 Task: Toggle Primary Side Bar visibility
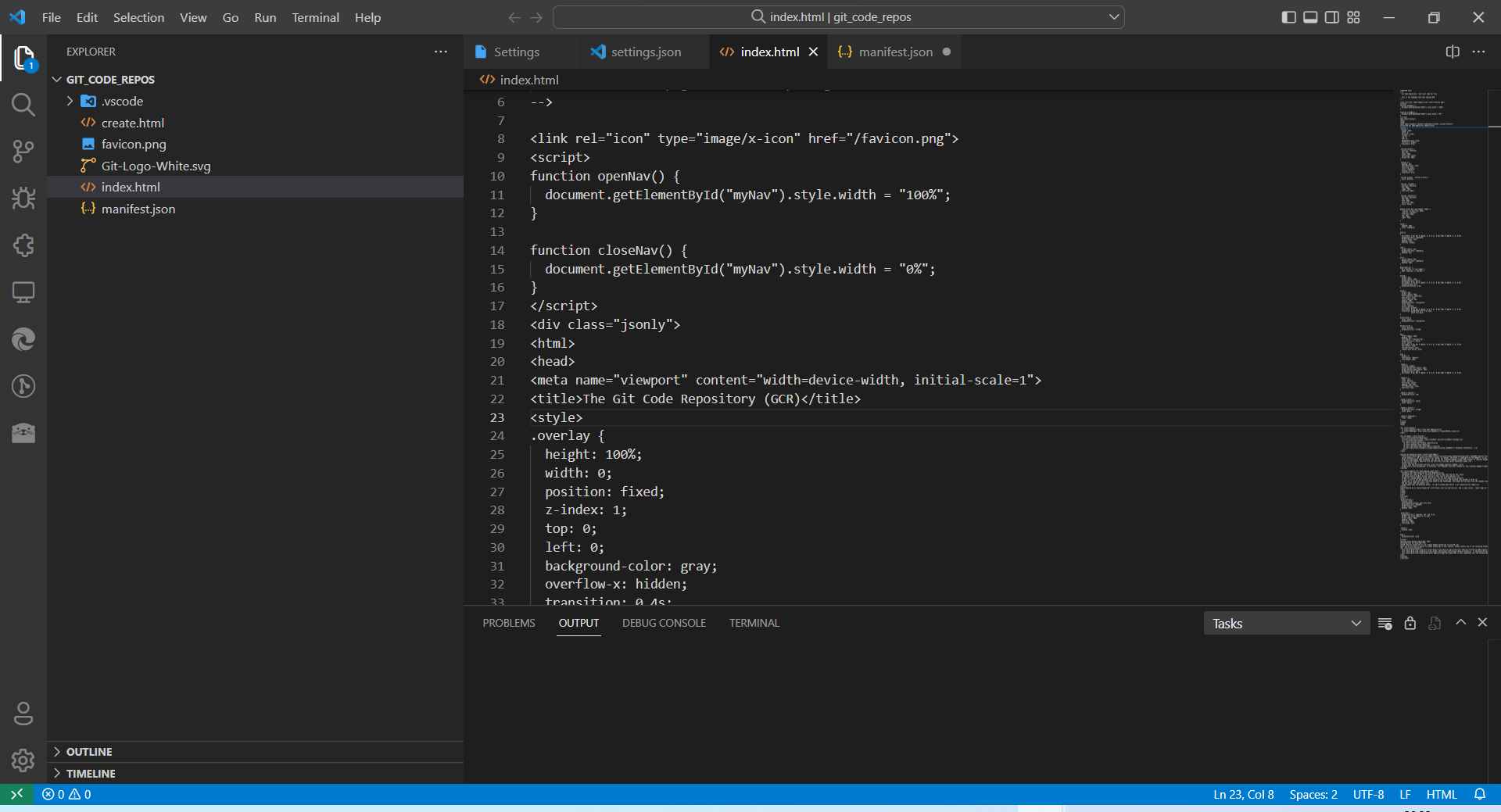coord(1289,17)
